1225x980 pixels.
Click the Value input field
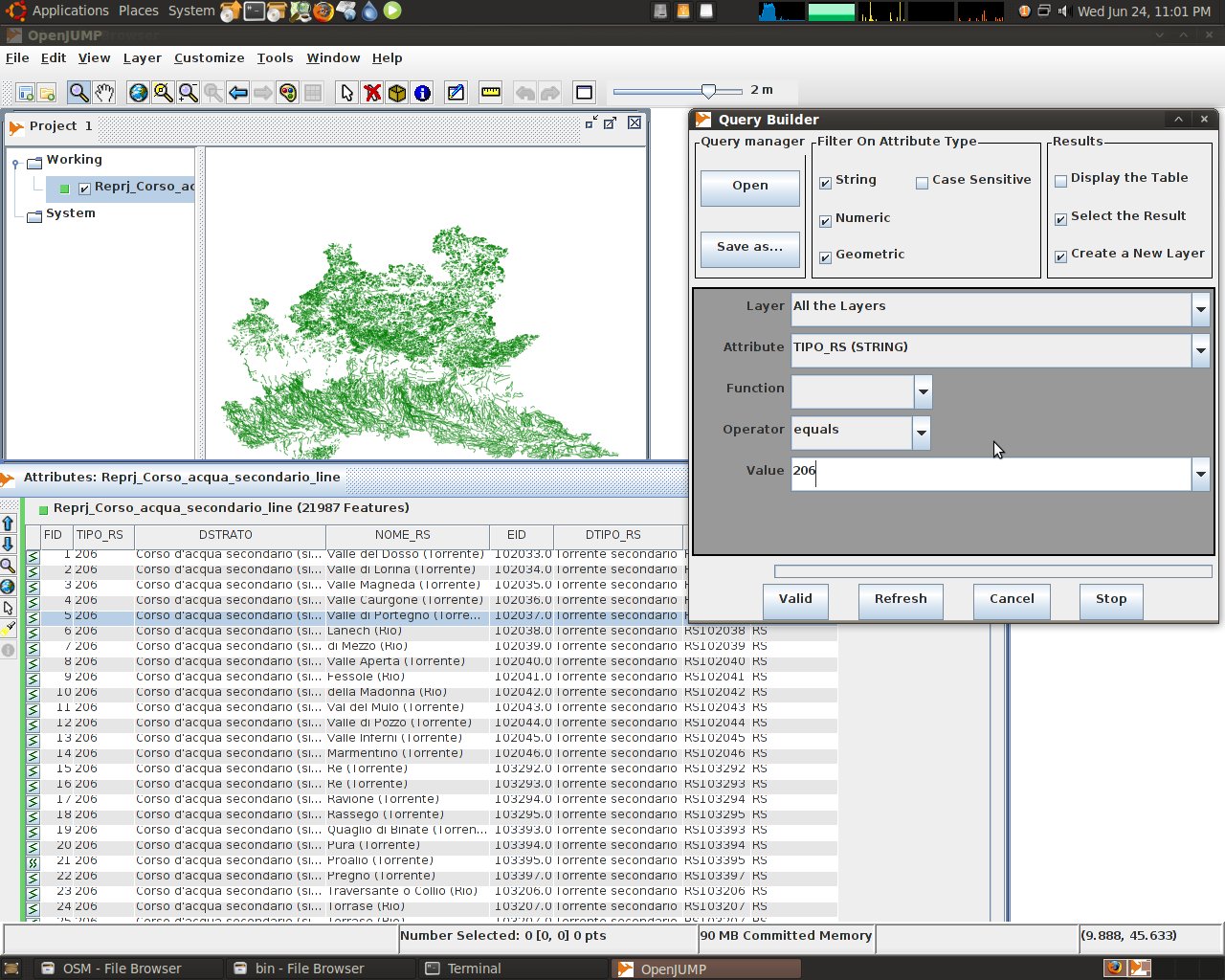click(x=991, y=474)
